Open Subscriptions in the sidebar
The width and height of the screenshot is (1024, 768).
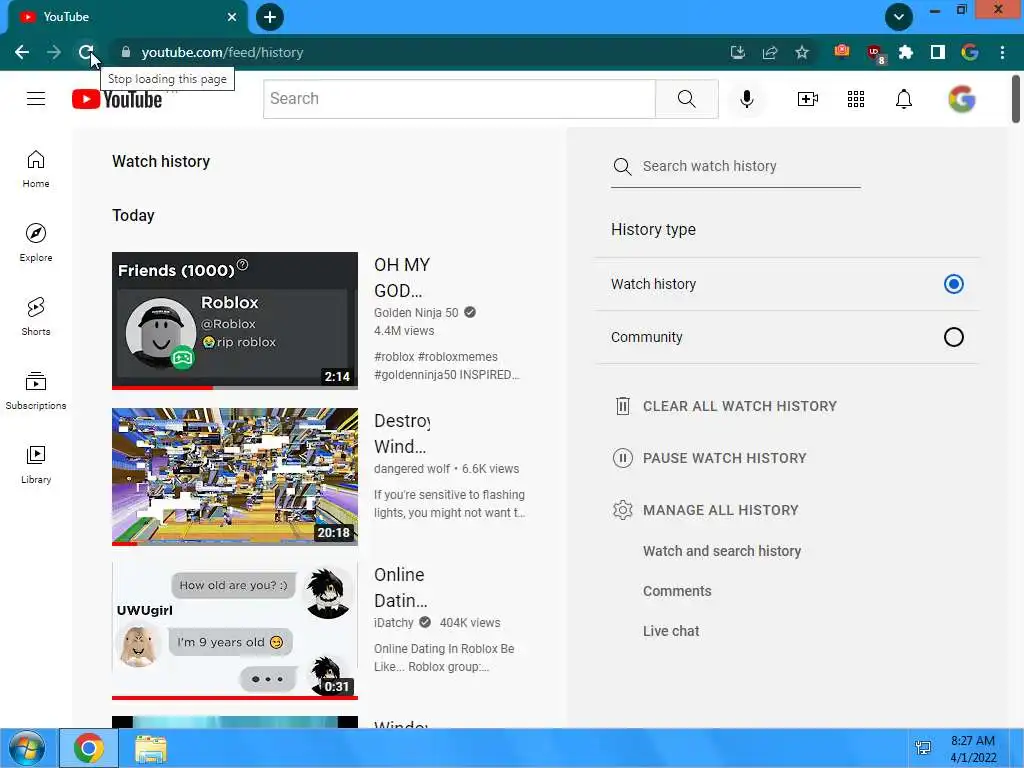tap(36, 391)
